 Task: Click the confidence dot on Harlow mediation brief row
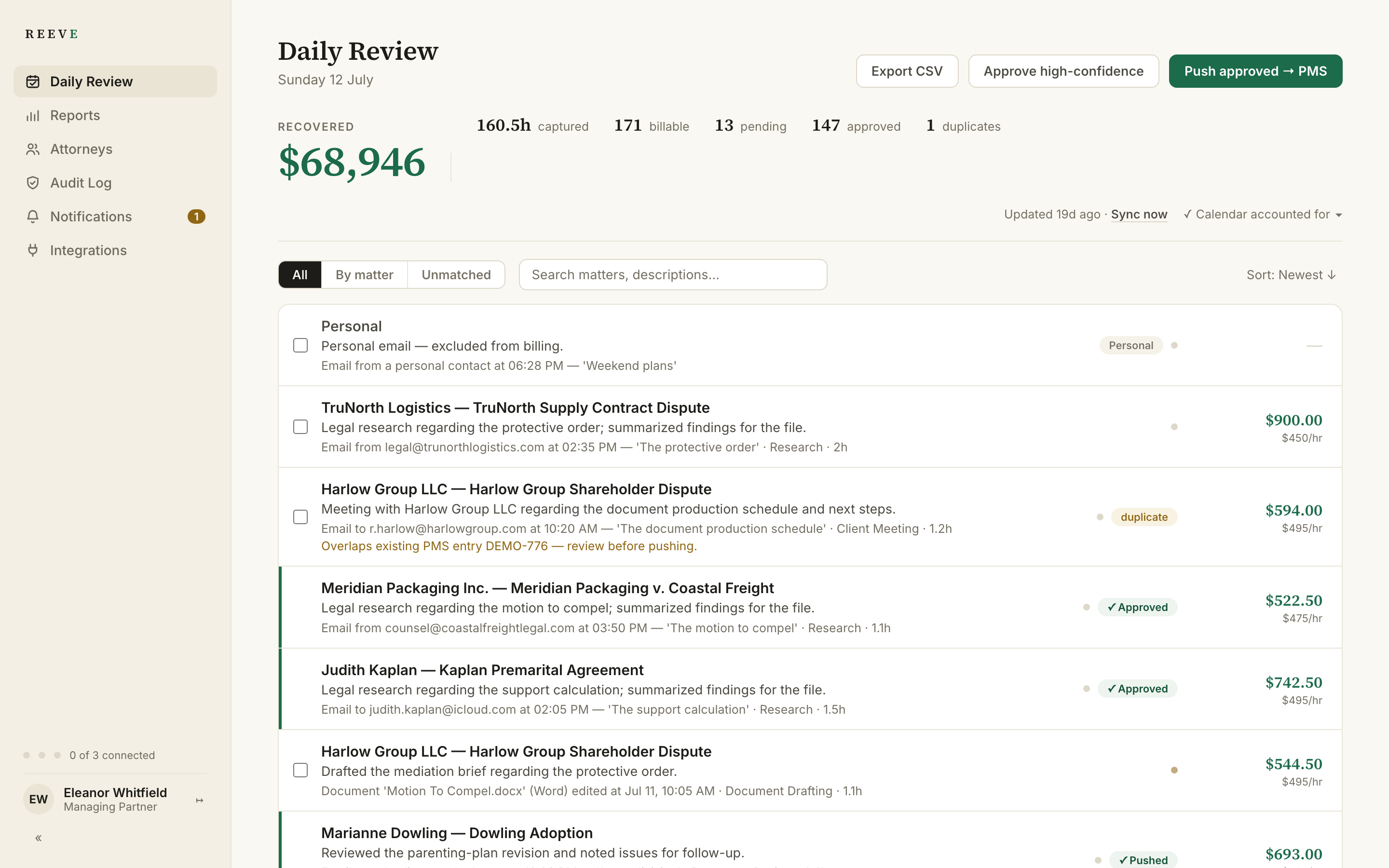pos(1174,770)
